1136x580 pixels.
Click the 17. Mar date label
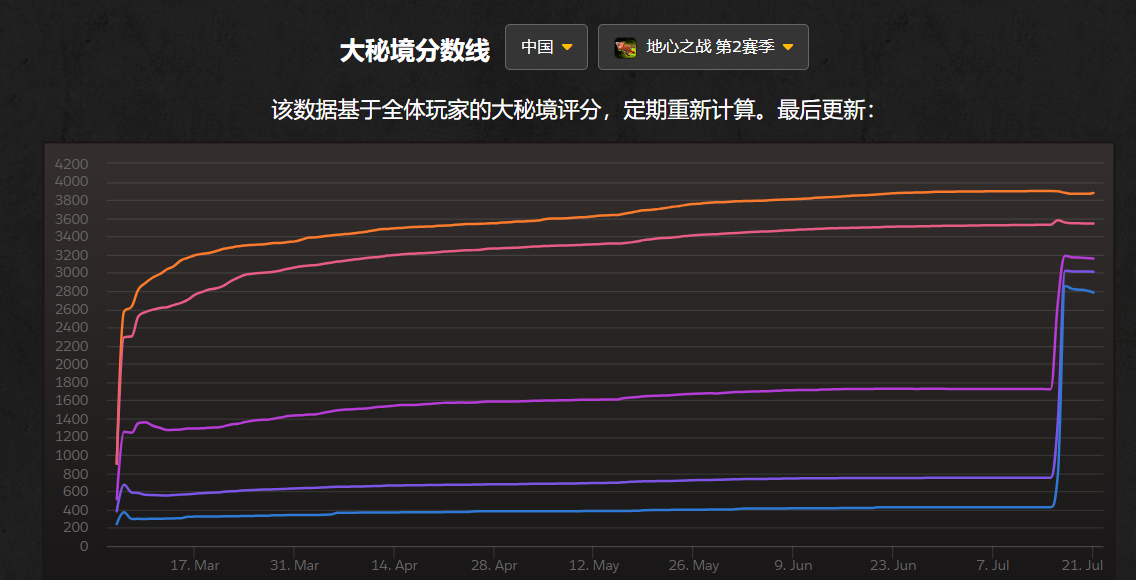[x=195, y=565]
